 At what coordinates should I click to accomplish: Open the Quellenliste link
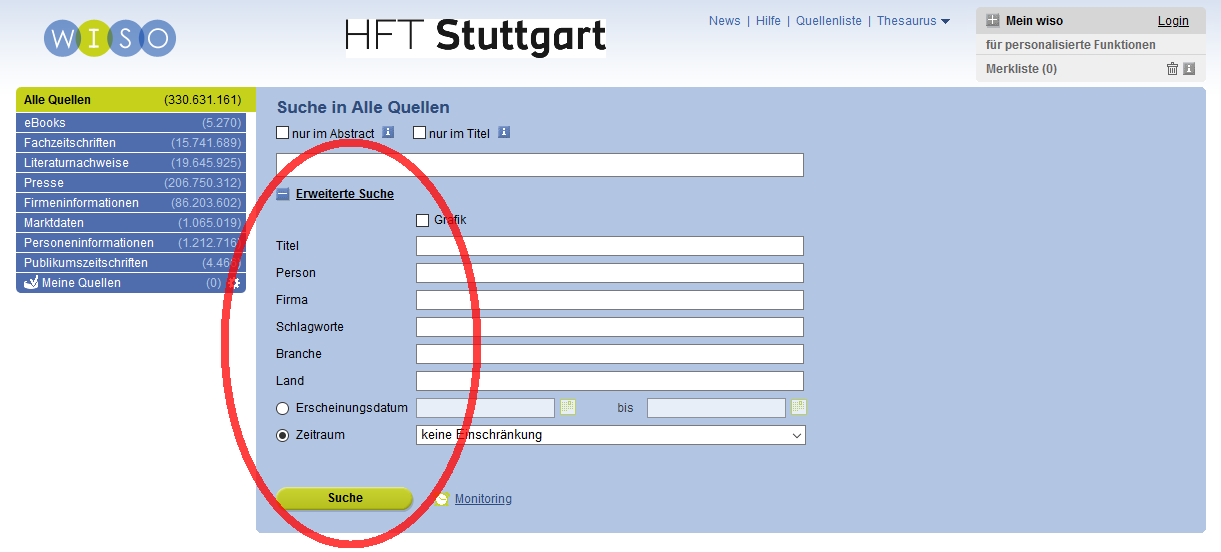coord(829,21)
